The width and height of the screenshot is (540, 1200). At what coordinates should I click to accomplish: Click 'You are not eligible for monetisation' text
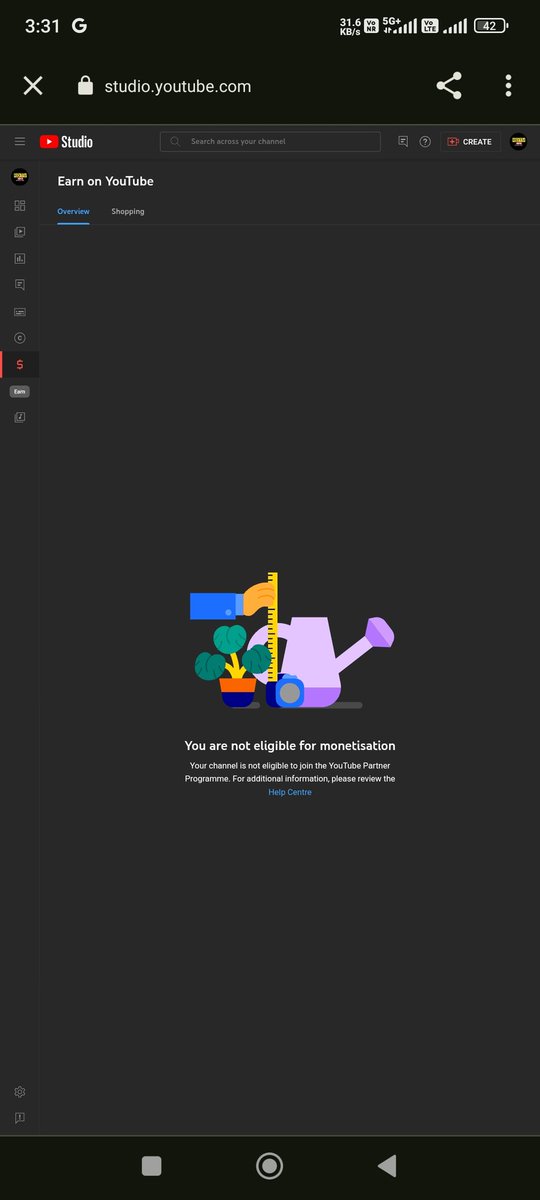[290, 745]
